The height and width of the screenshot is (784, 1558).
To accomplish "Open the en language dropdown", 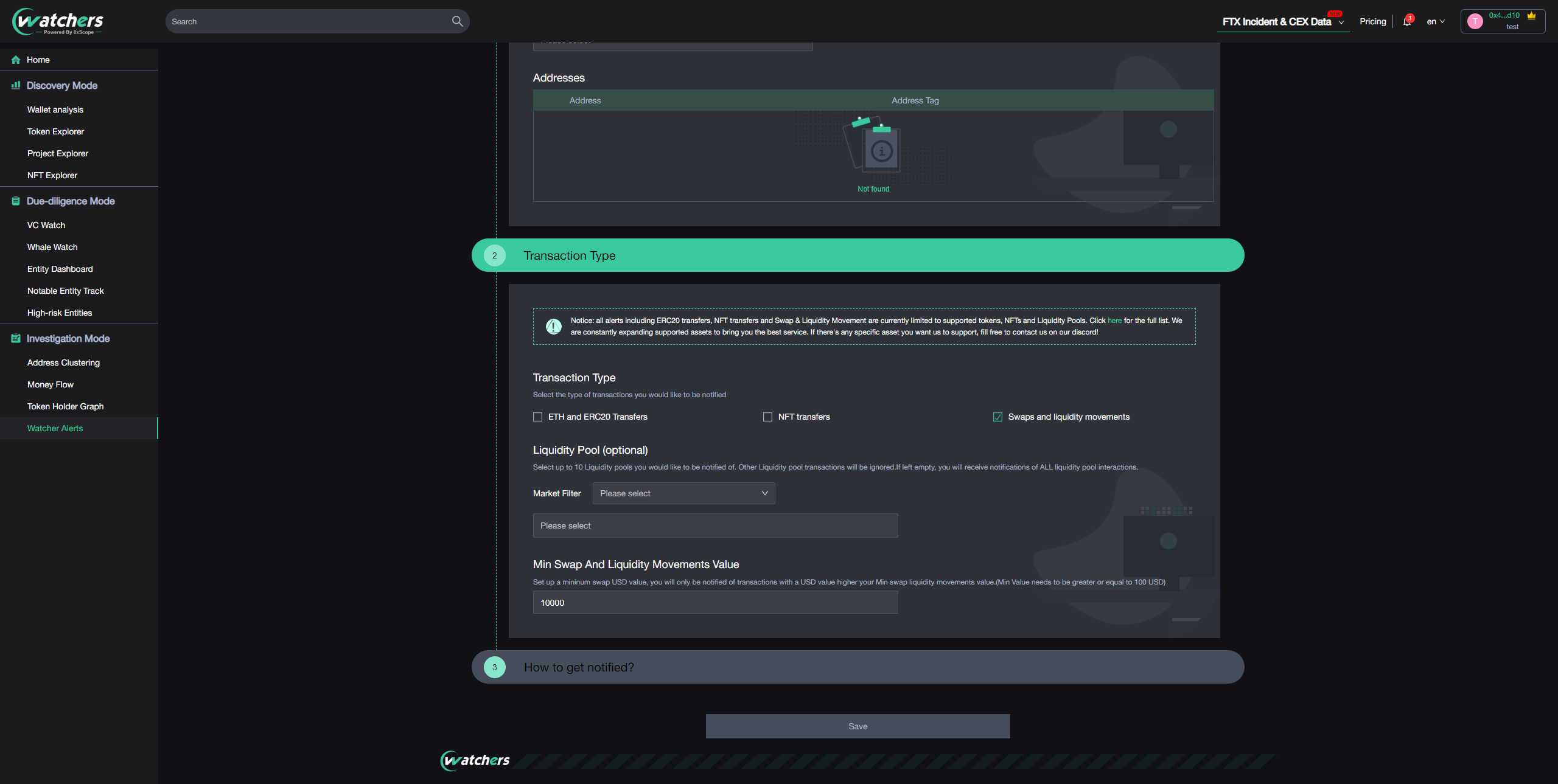I will tap(1435, 21).
